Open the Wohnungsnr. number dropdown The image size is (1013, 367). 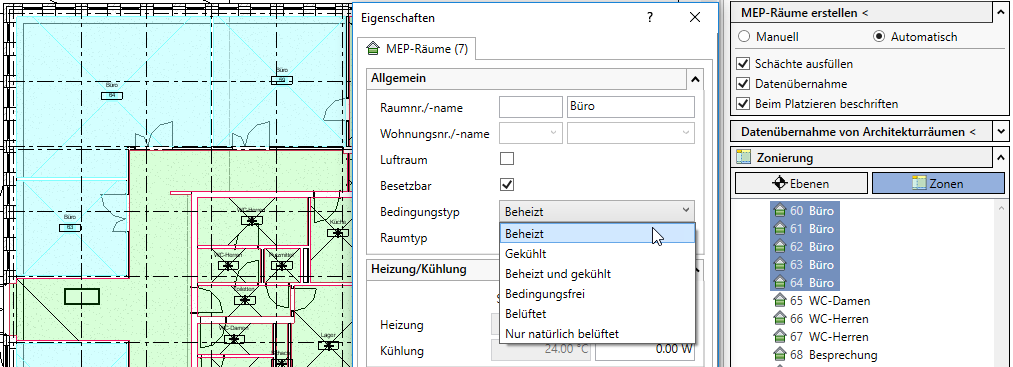coord(531,133)
